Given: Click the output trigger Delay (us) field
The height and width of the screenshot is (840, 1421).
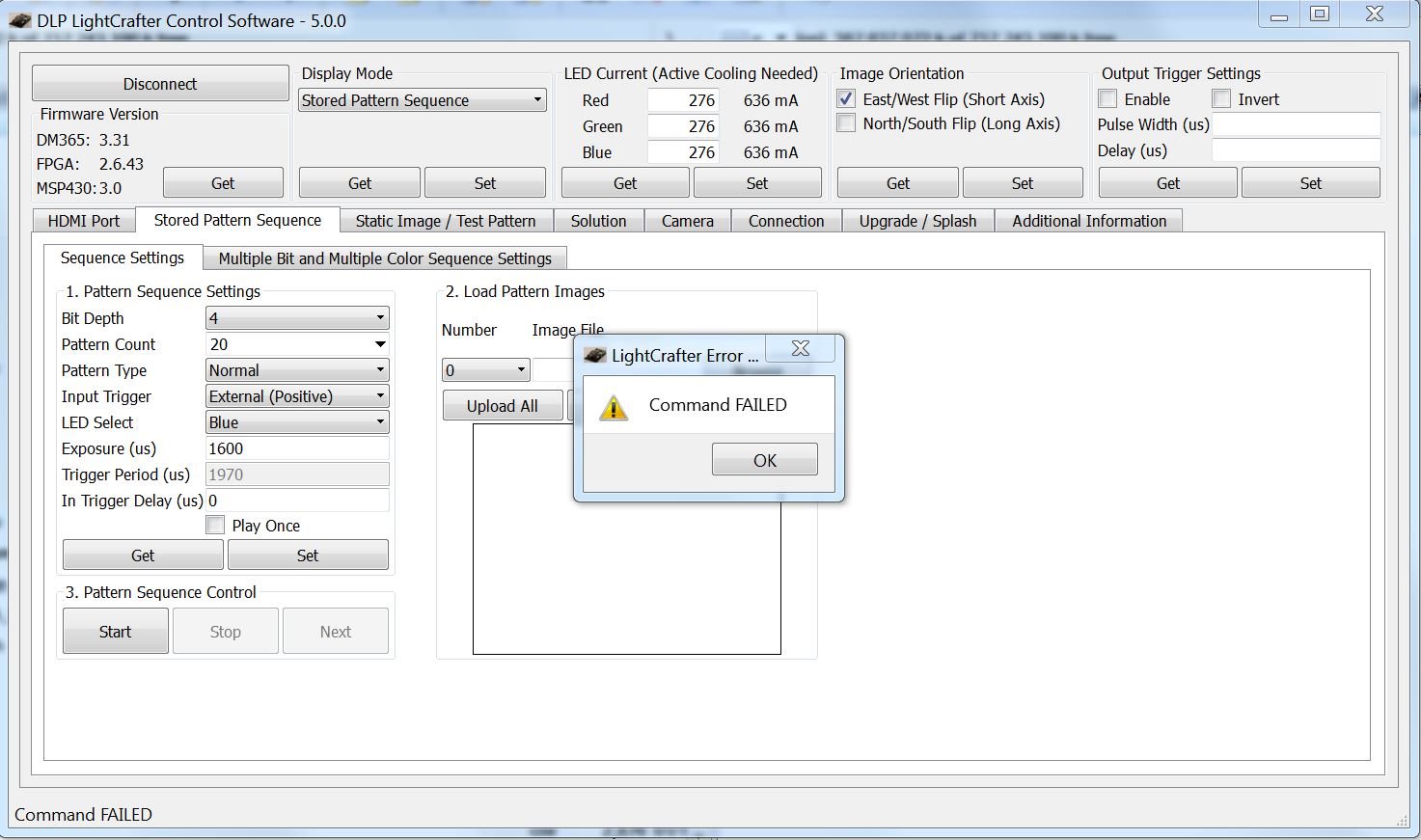Looking at the screenshot, I should click(x=1297, y=150).
